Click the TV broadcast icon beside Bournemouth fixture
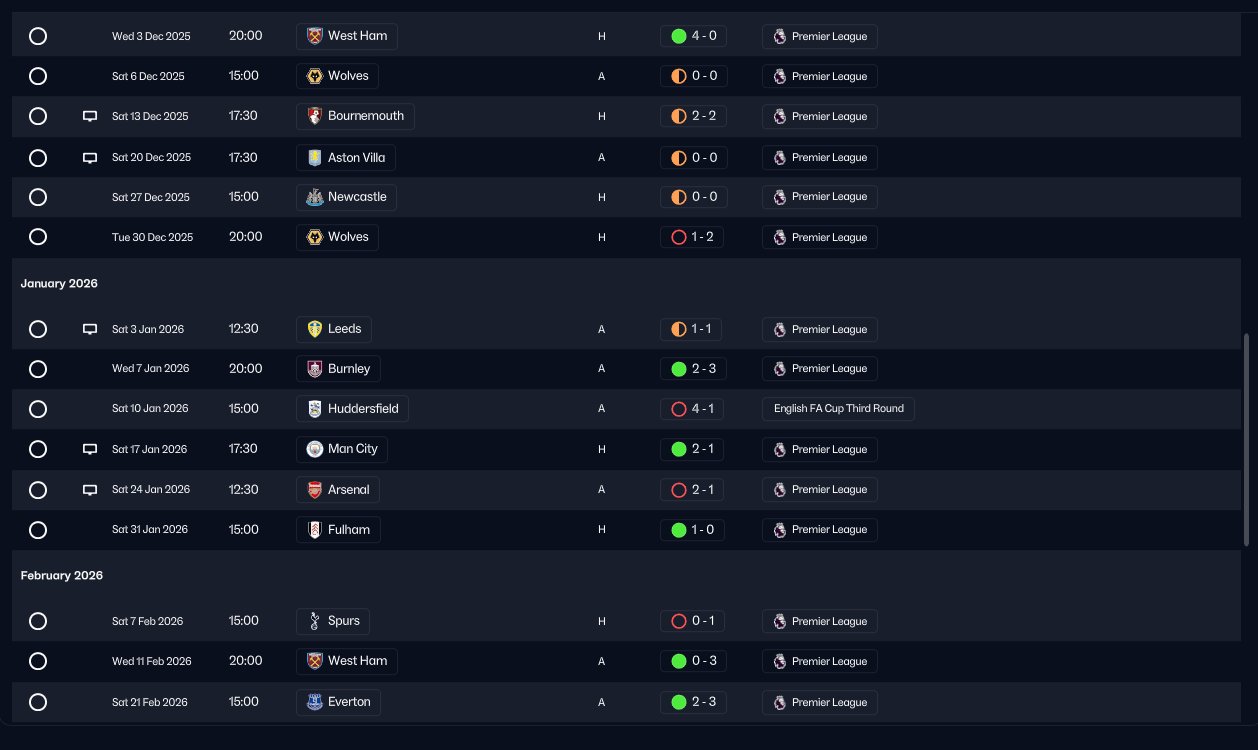 coord(90,117)
